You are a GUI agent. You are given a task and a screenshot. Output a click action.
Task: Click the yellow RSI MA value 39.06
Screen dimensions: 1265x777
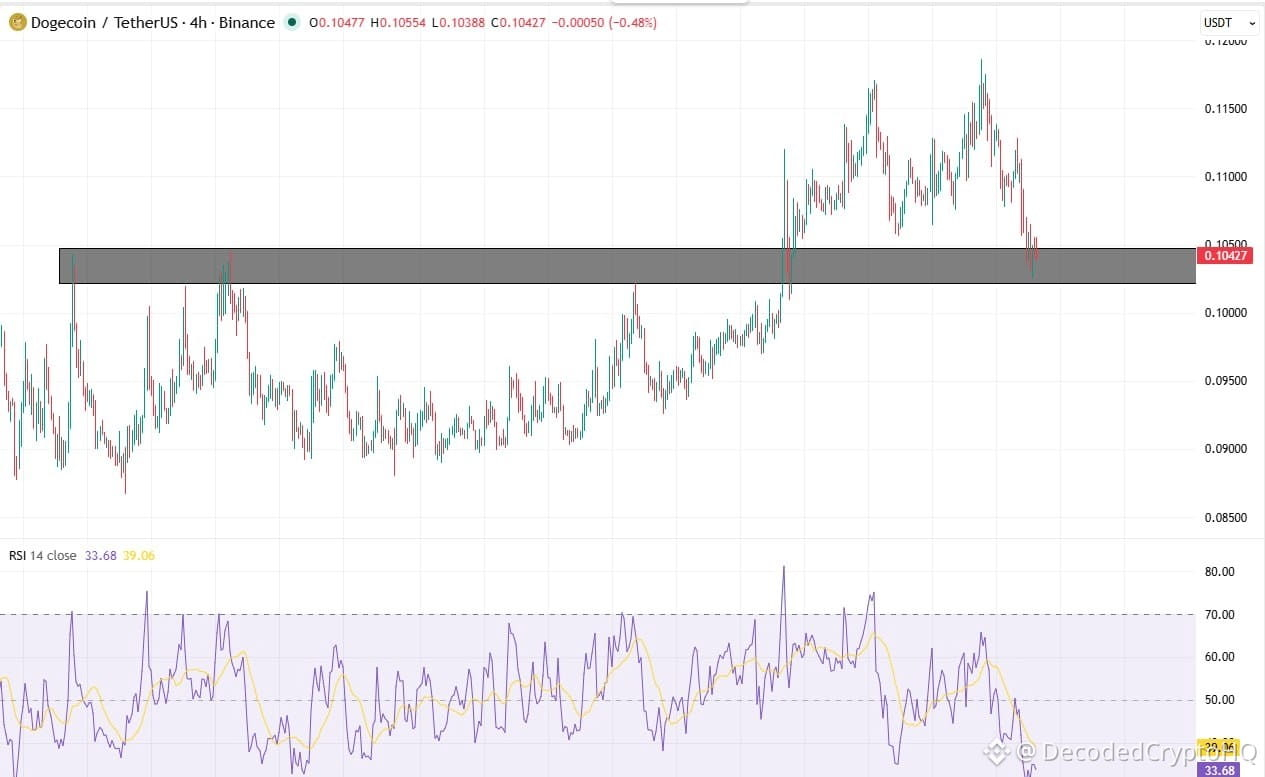tap(138, 556)
